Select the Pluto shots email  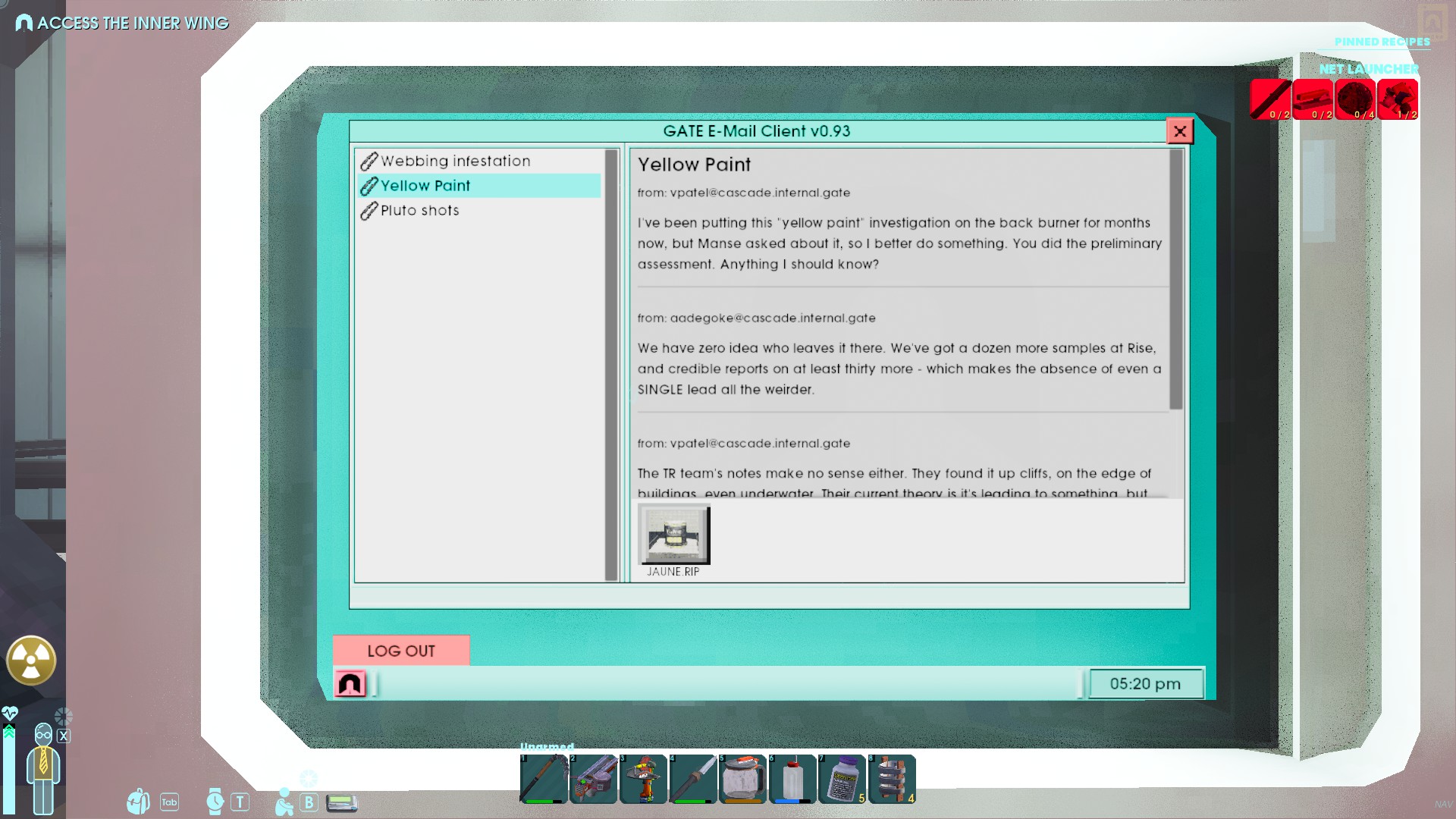pyautogui.click(x=419, y=211)
